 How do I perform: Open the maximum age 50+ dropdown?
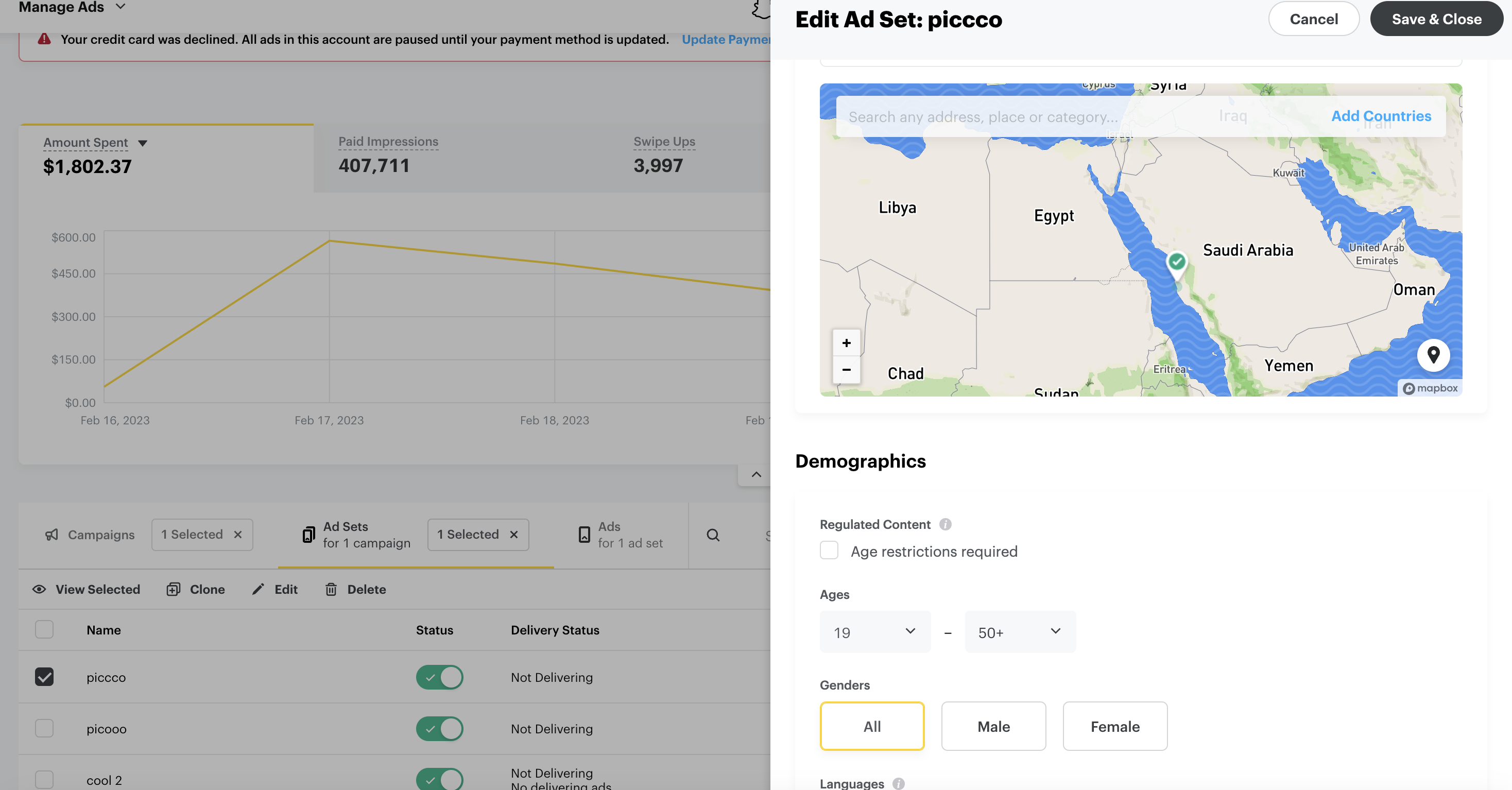tap(1020, 632)
